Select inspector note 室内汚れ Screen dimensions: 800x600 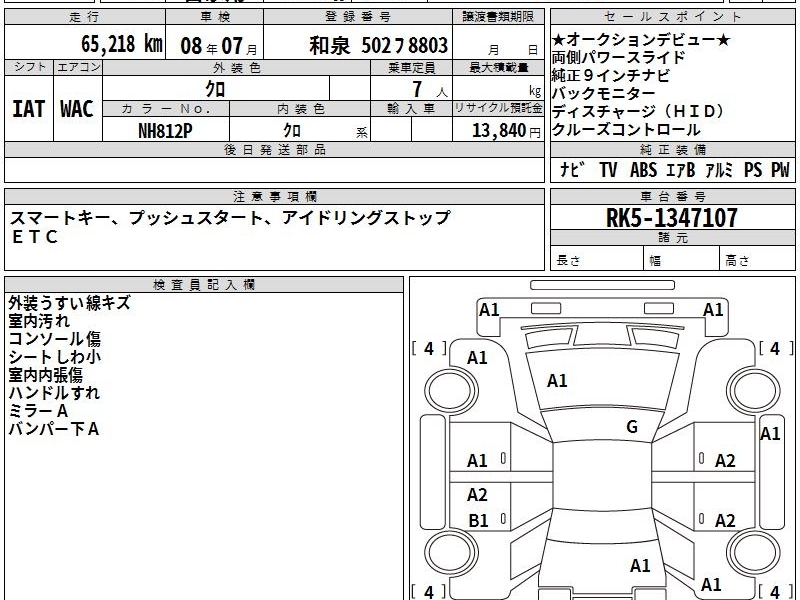click(x=39, y=321)
